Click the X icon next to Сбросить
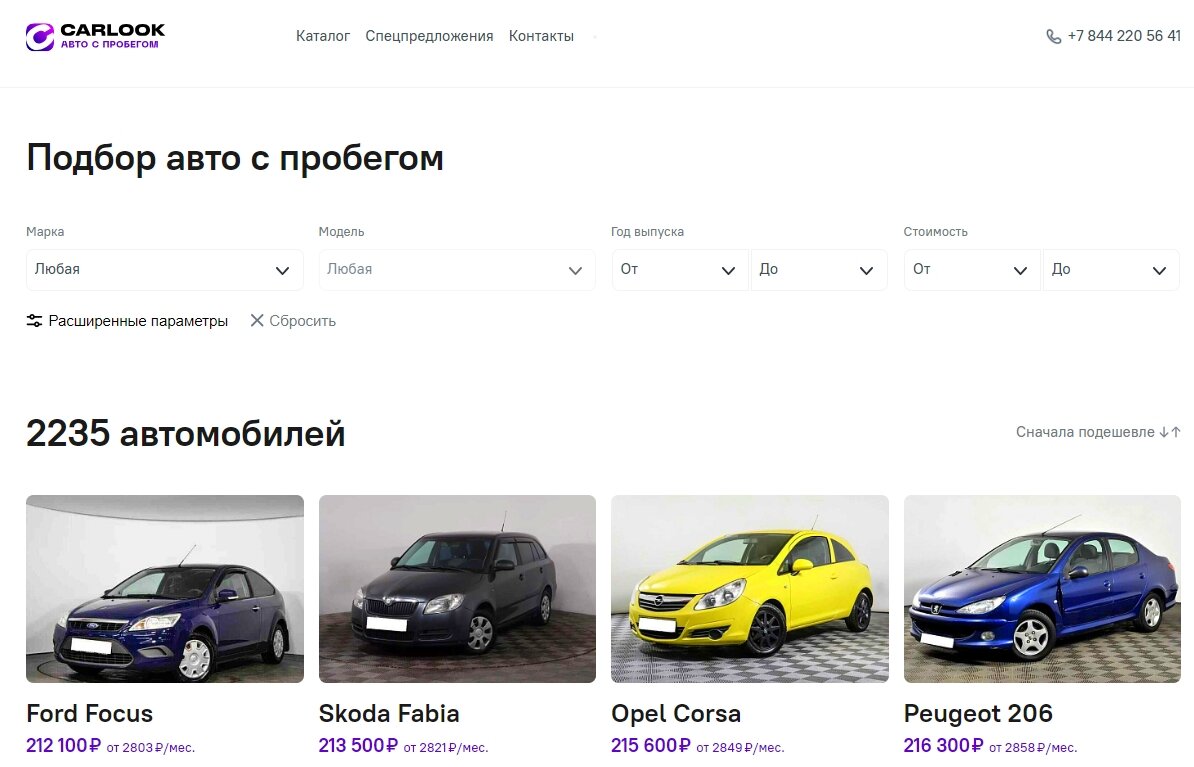The height and width of the screenshot is (767, 1194). (260, 320)
